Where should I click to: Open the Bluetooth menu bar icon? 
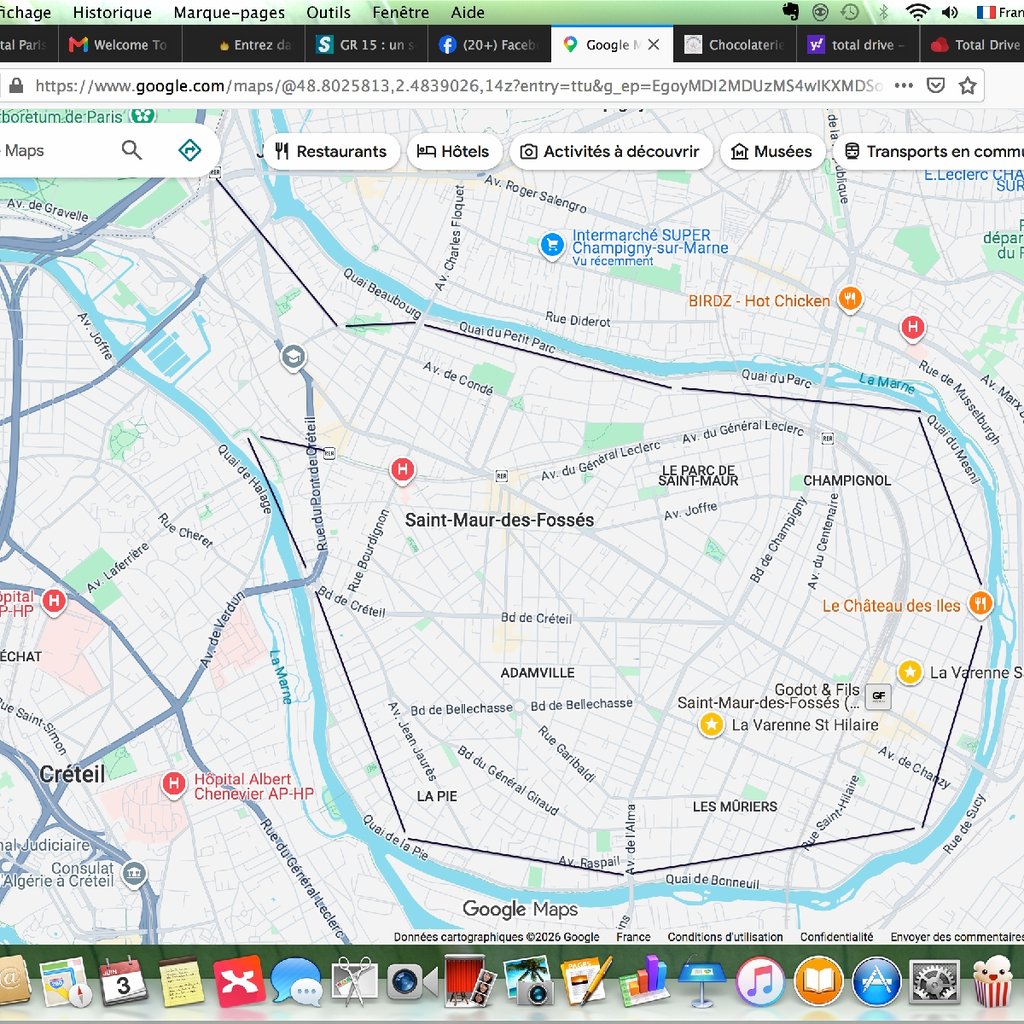(883, 12)
